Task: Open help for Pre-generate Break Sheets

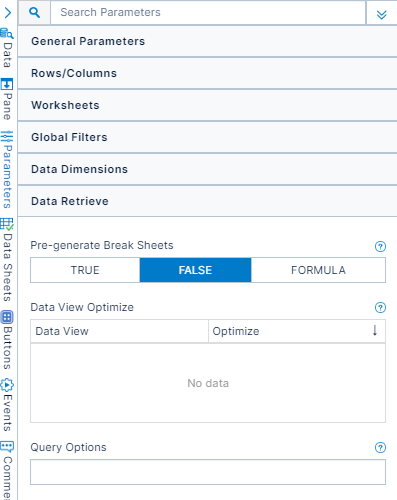Action: [x=380, y=247]
